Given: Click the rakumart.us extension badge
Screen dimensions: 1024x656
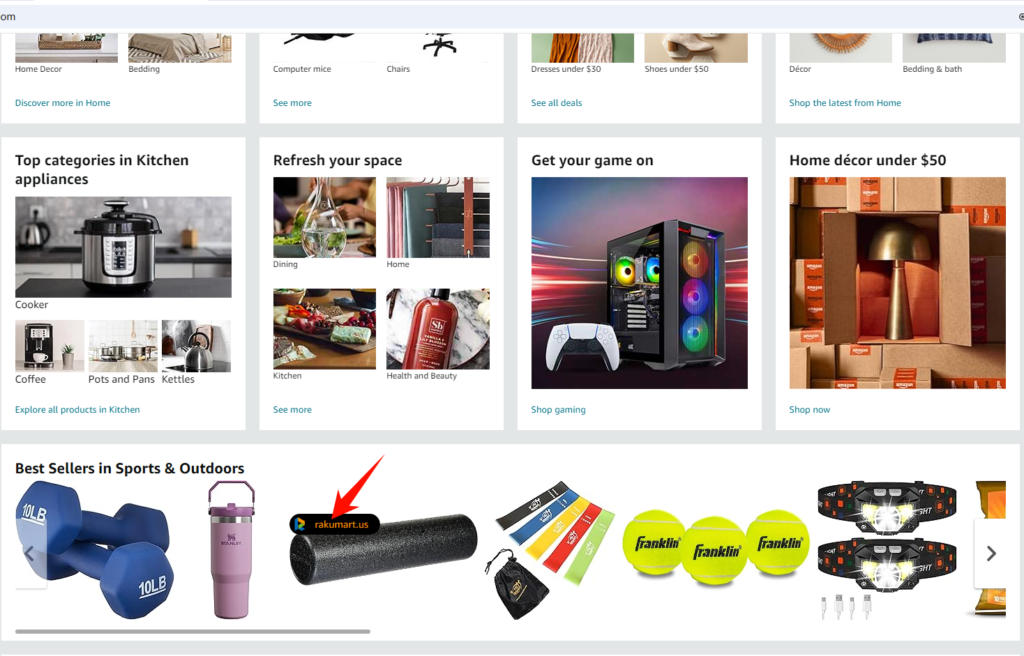Looking at the screenshot, I should click(334, 524).
